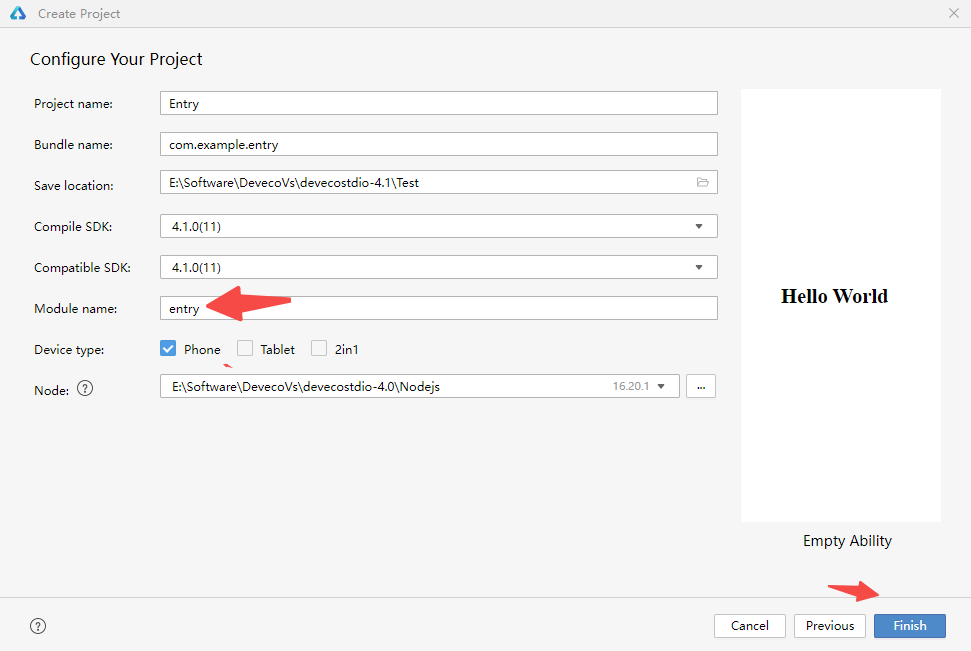Click the DevEco Studio logo icon

tap(17, 14)
